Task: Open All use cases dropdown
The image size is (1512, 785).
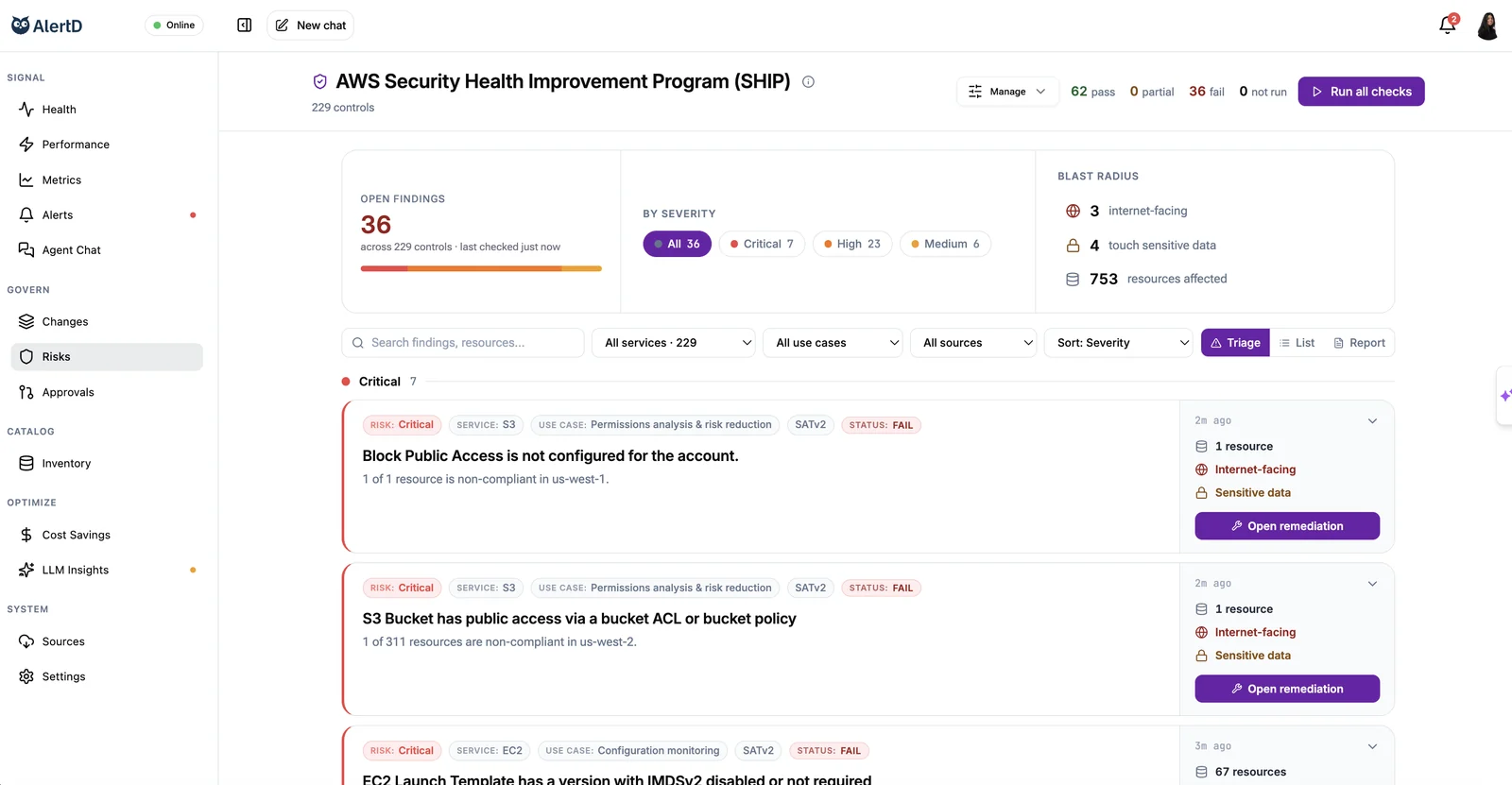Action: pos(833,343)
